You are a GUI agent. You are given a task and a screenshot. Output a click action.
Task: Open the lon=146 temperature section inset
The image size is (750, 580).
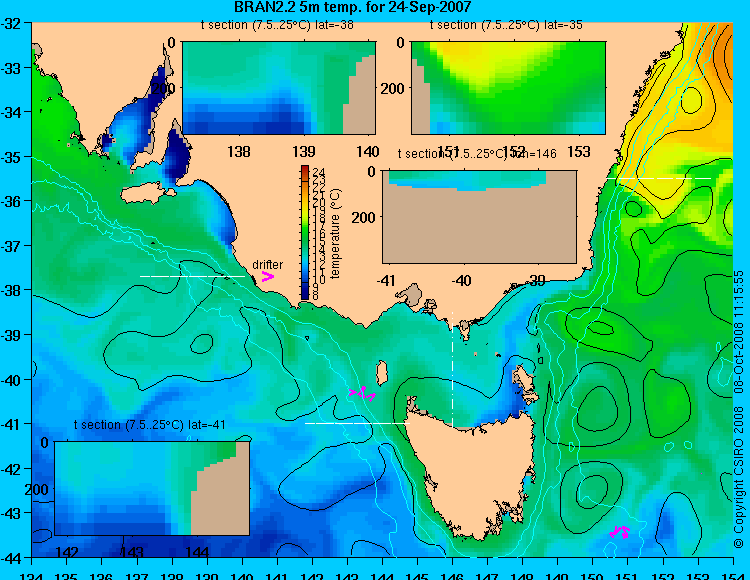pyautogui.click(x=479, y=217)
